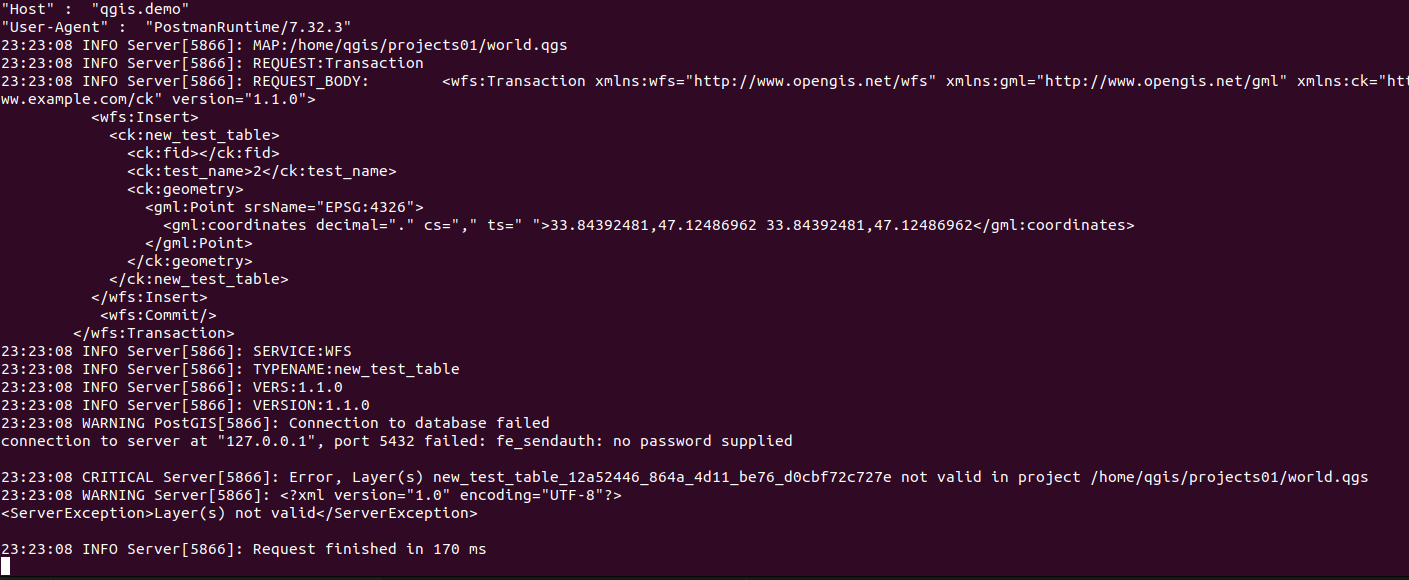This screenshot has height=580, width=1409.
Task: Click the http://www.opengis.net/gml URL
Action: (x=1163, y=81)
